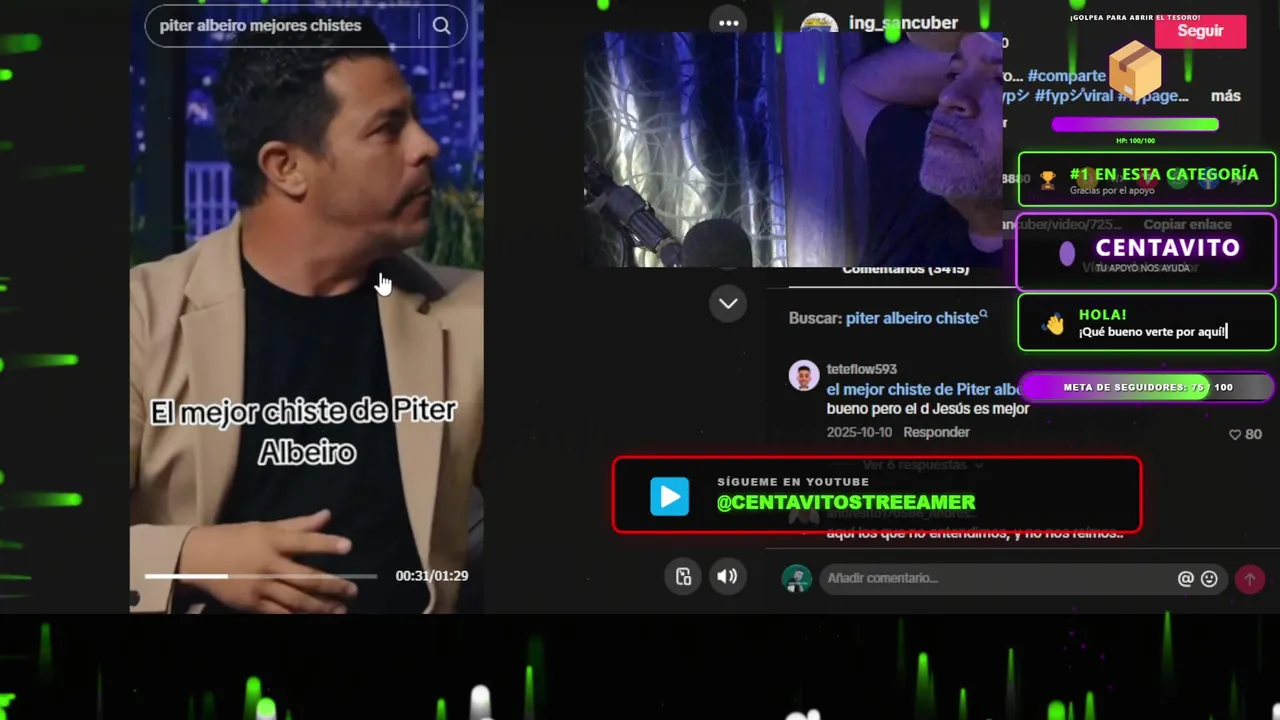
Task: Click the user avatar beside comment box
Action: coord(797,578)
